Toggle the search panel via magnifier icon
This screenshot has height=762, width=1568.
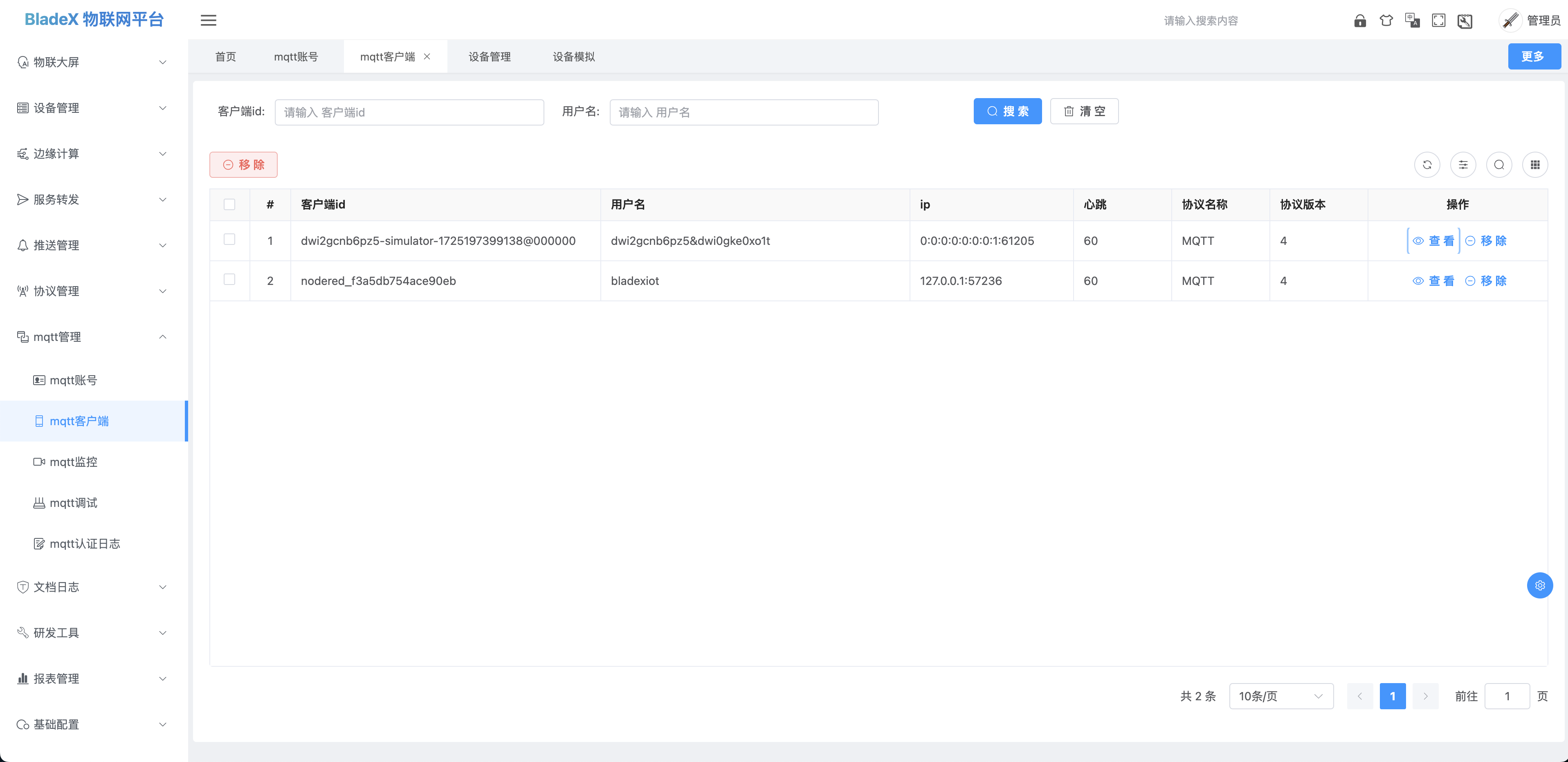click(x=1498, y=164)
